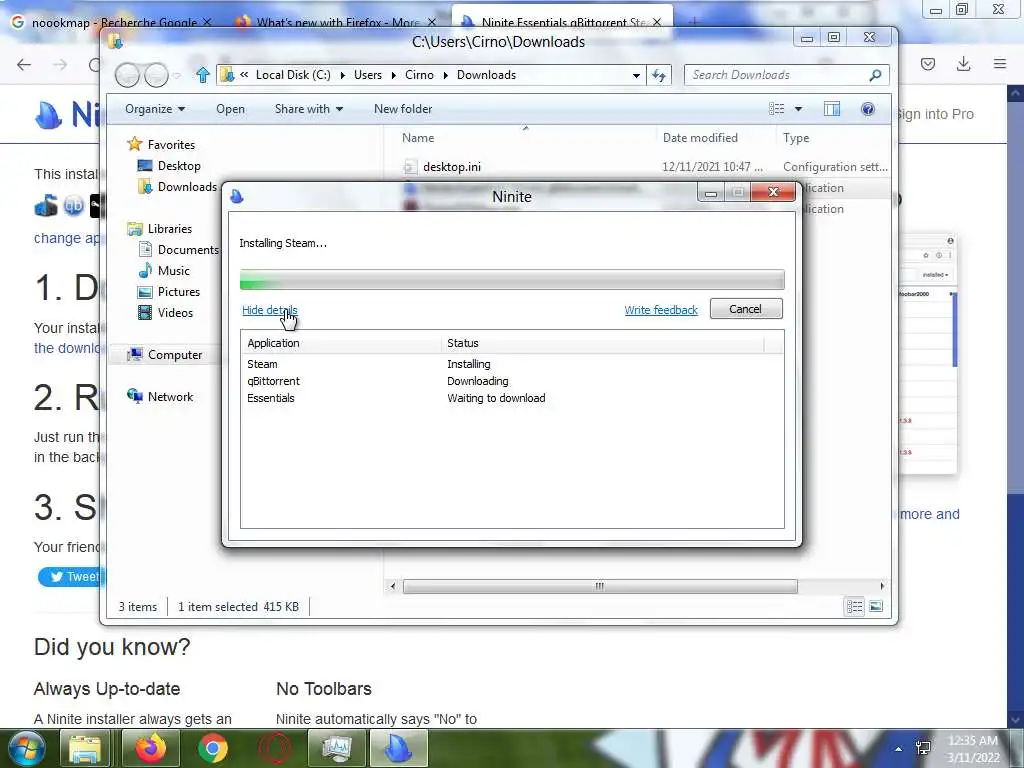This screenshot has height=768, width=1024.
Task: Switch to the noookmap Google search tab
Action: (x=112, y=22)
